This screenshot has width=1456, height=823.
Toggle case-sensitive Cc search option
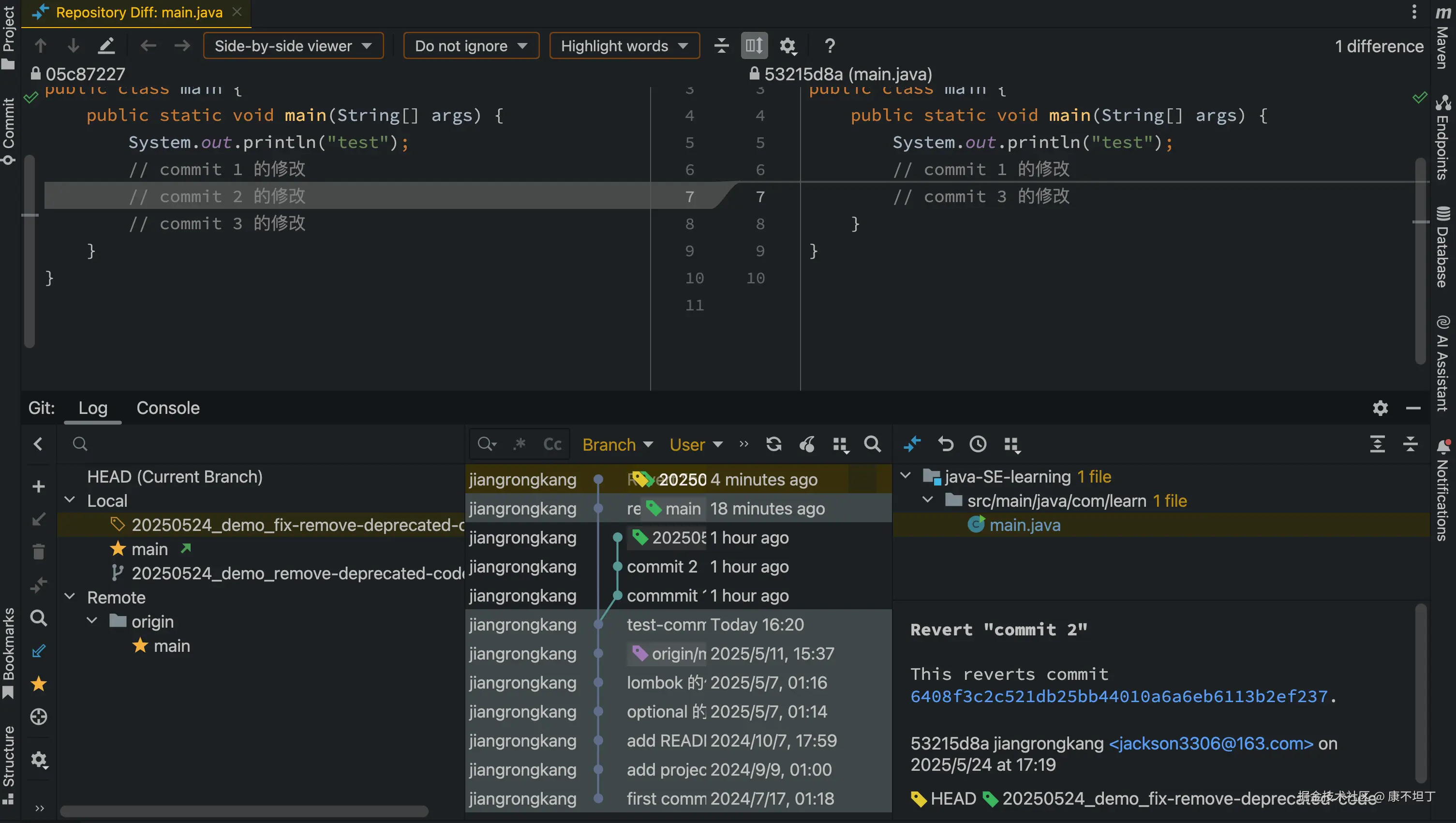point(552,444)
